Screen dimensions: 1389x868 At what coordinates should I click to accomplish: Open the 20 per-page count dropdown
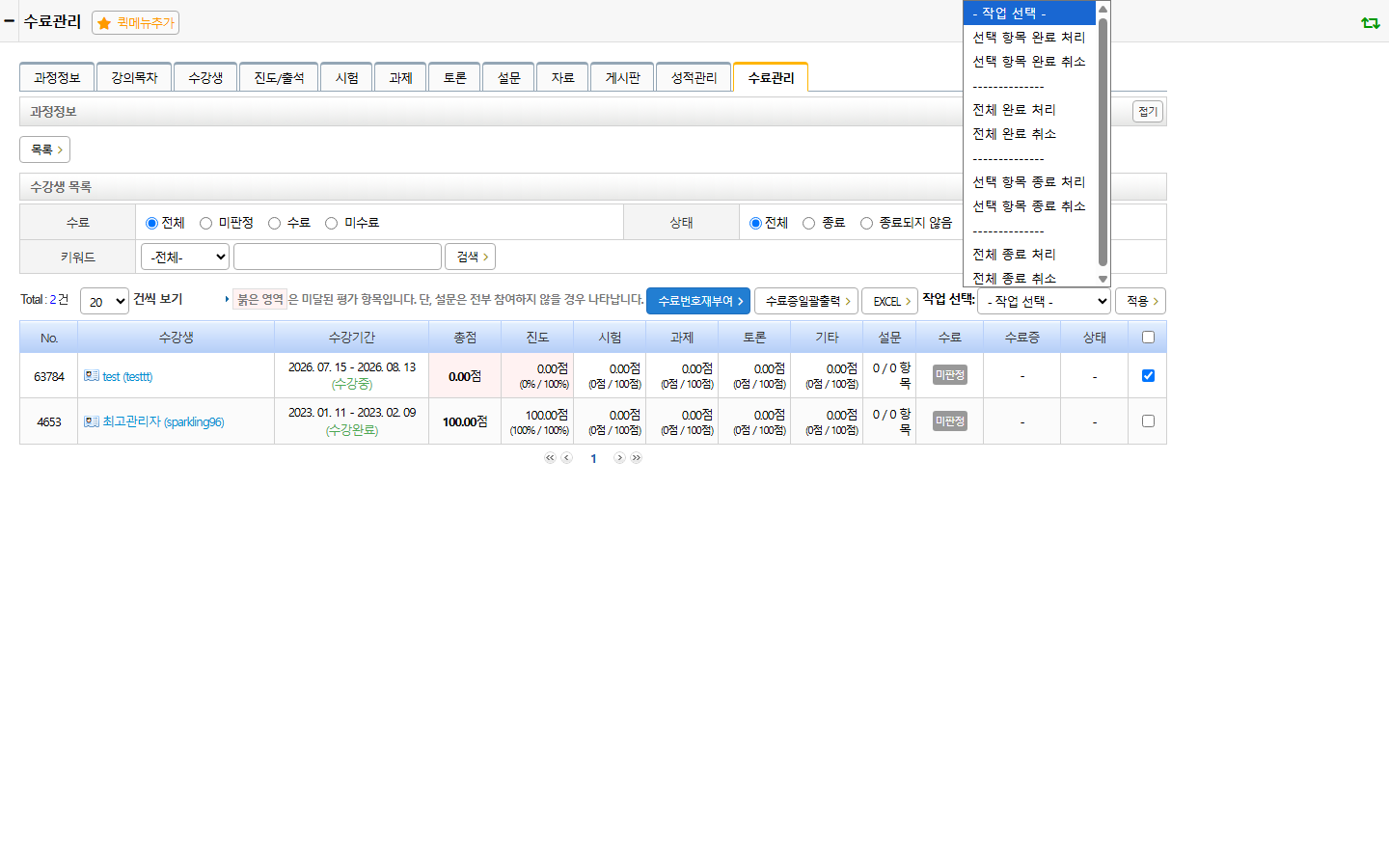[104, 301]
